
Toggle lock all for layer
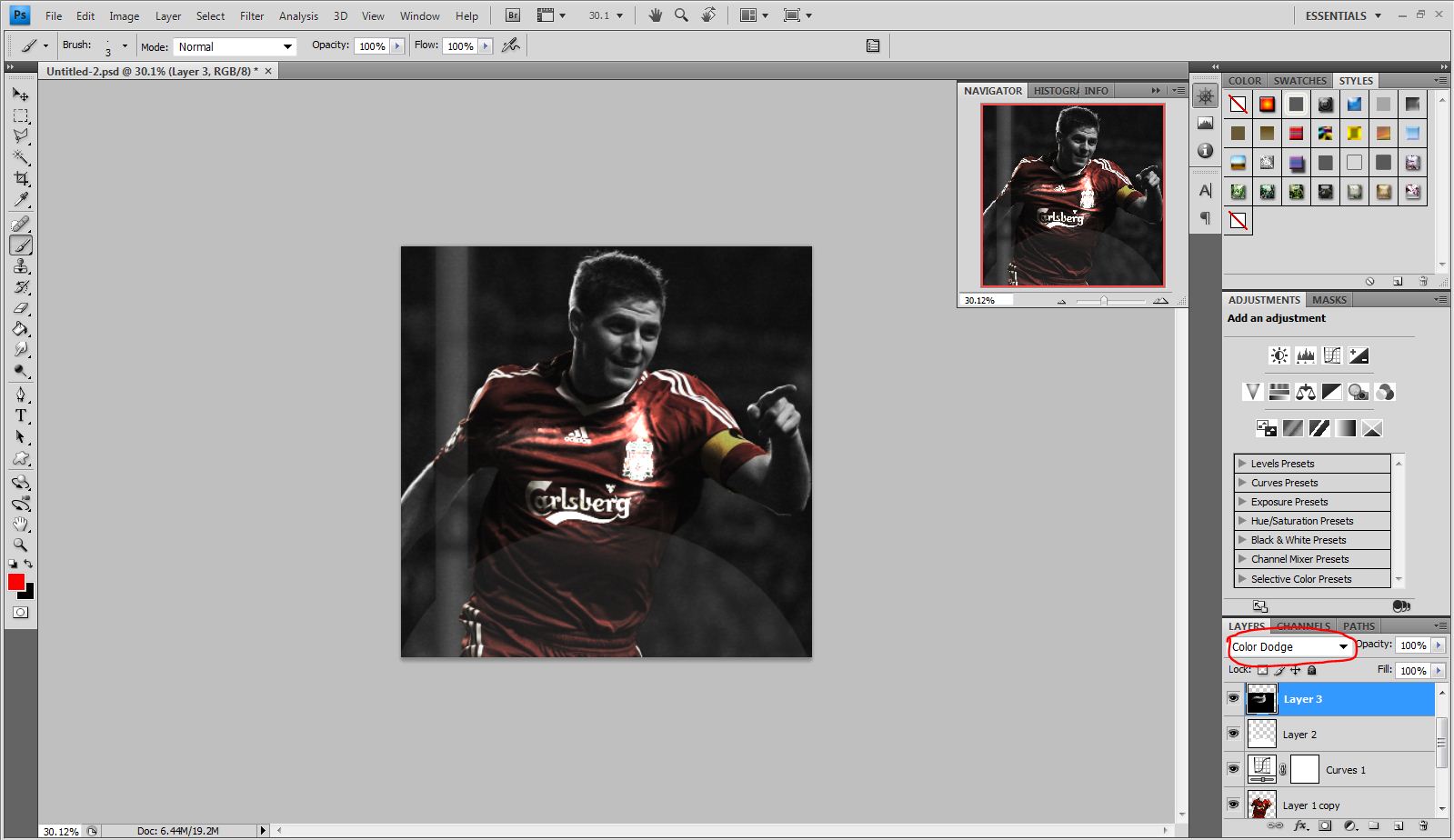point(1311,670)
